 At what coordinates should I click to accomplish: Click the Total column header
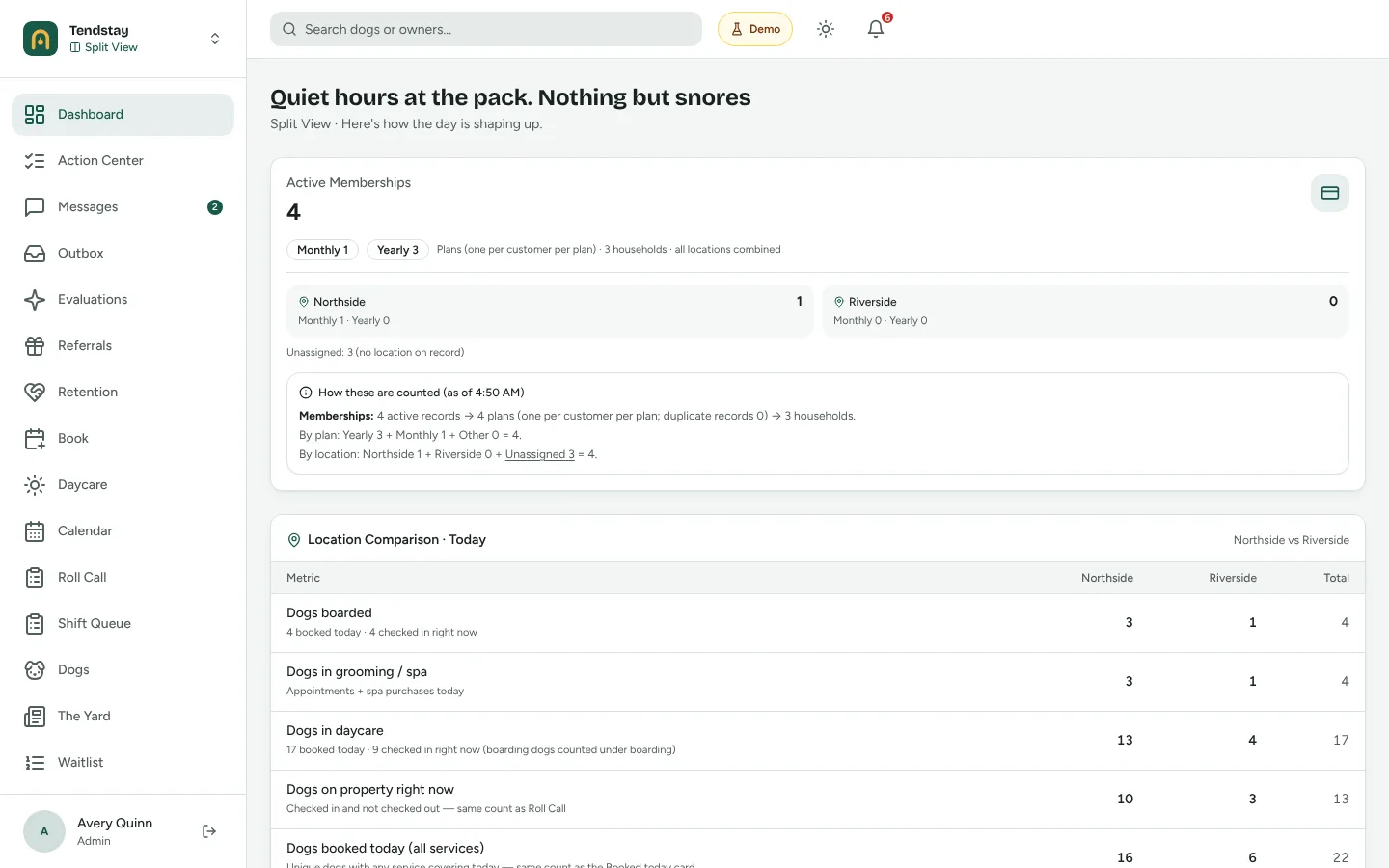click(x=1336, y=578)
